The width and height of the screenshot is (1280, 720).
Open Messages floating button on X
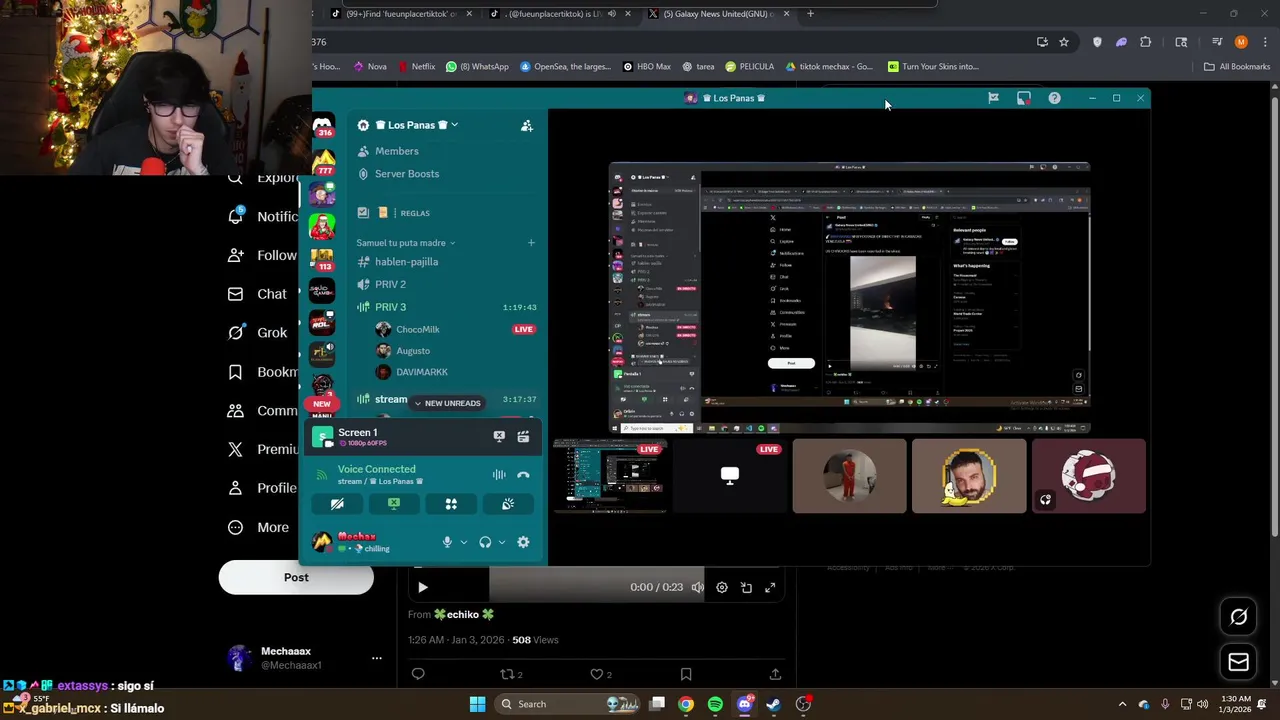click(x=1238, y=662)
